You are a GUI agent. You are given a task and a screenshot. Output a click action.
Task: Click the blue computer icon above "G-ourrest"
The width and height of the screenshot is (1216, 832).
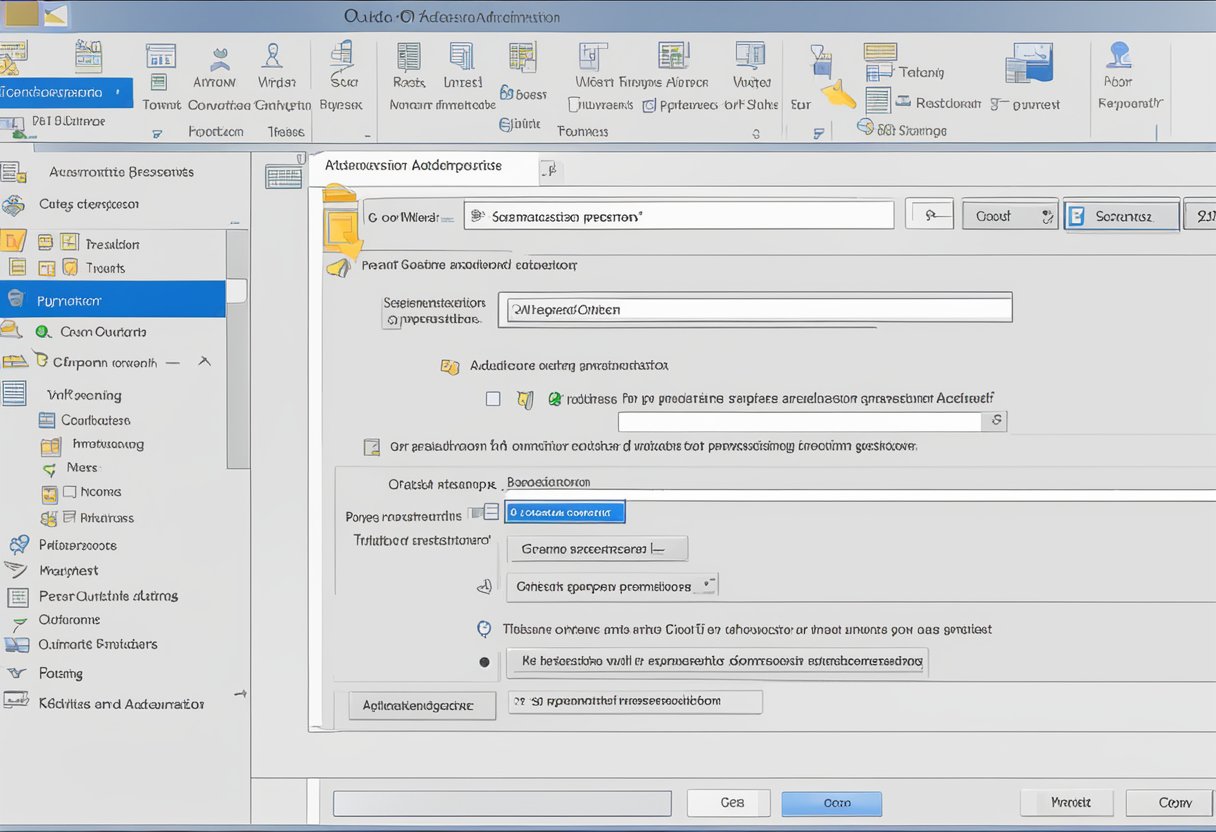[x=1029, y=65]
